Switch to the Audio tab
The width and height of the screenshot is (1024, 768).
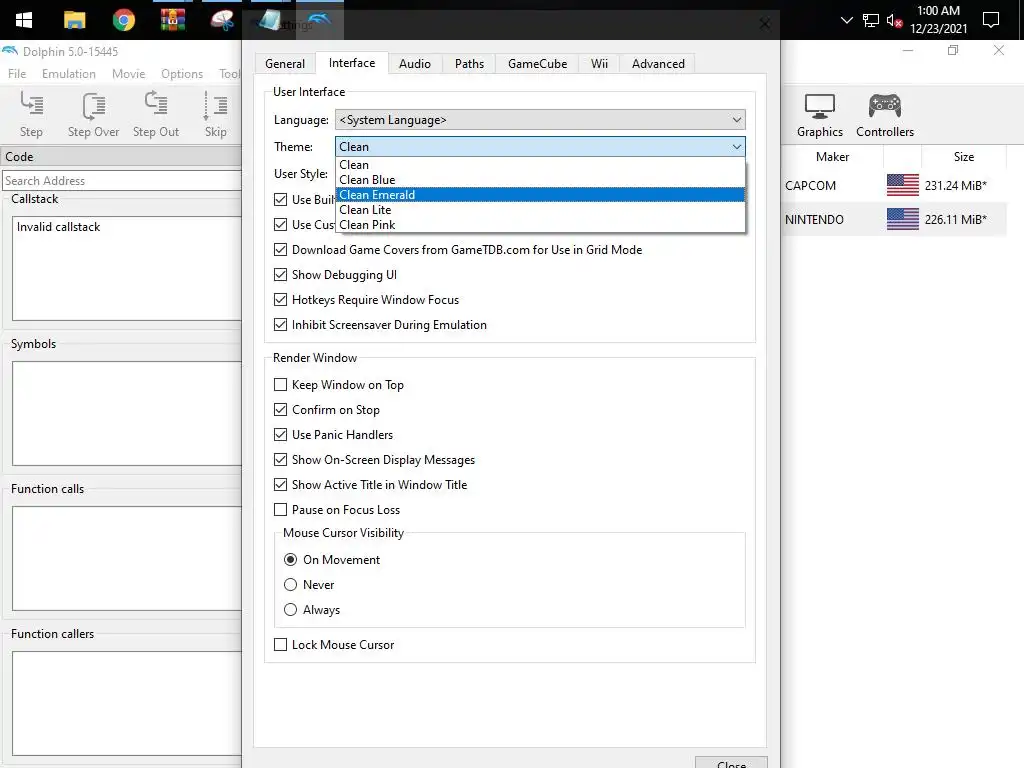tap(415, 63)
